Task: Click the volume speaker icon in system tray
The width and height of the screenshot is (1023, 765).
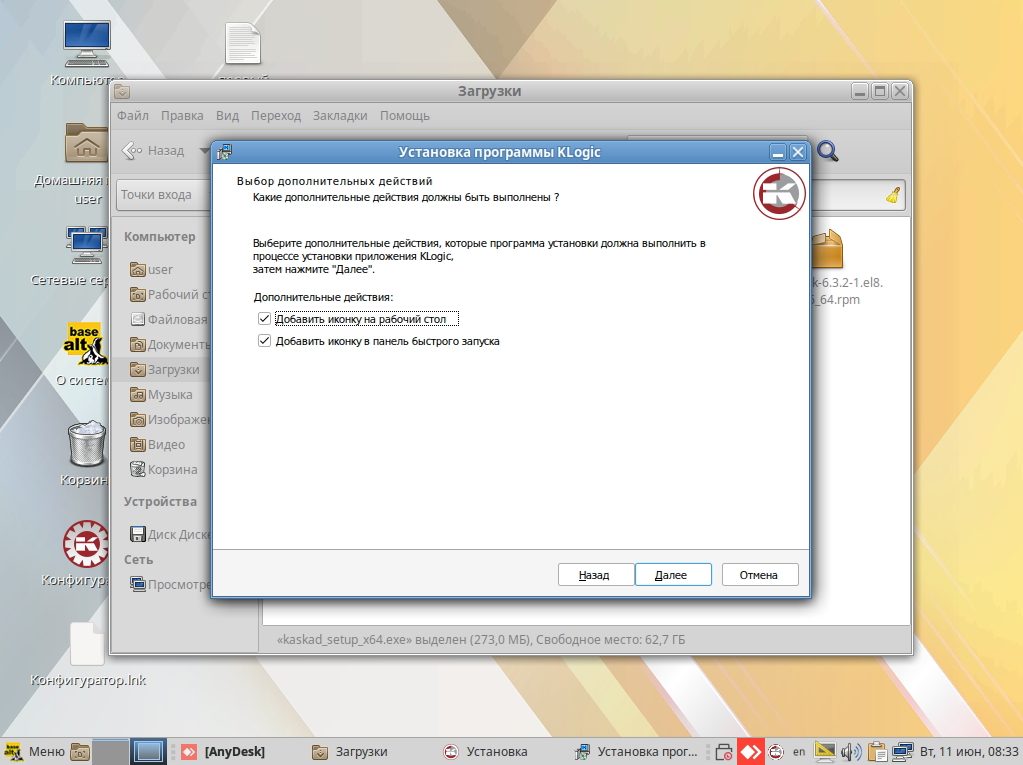Action: [x=851, y=751]
